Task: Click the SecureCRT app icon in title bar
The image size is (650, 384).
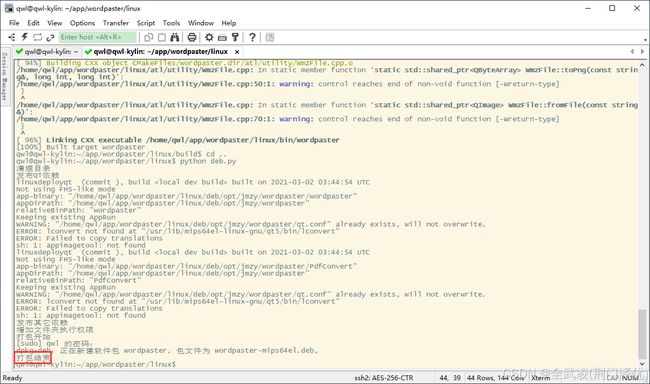Action: 9,8
